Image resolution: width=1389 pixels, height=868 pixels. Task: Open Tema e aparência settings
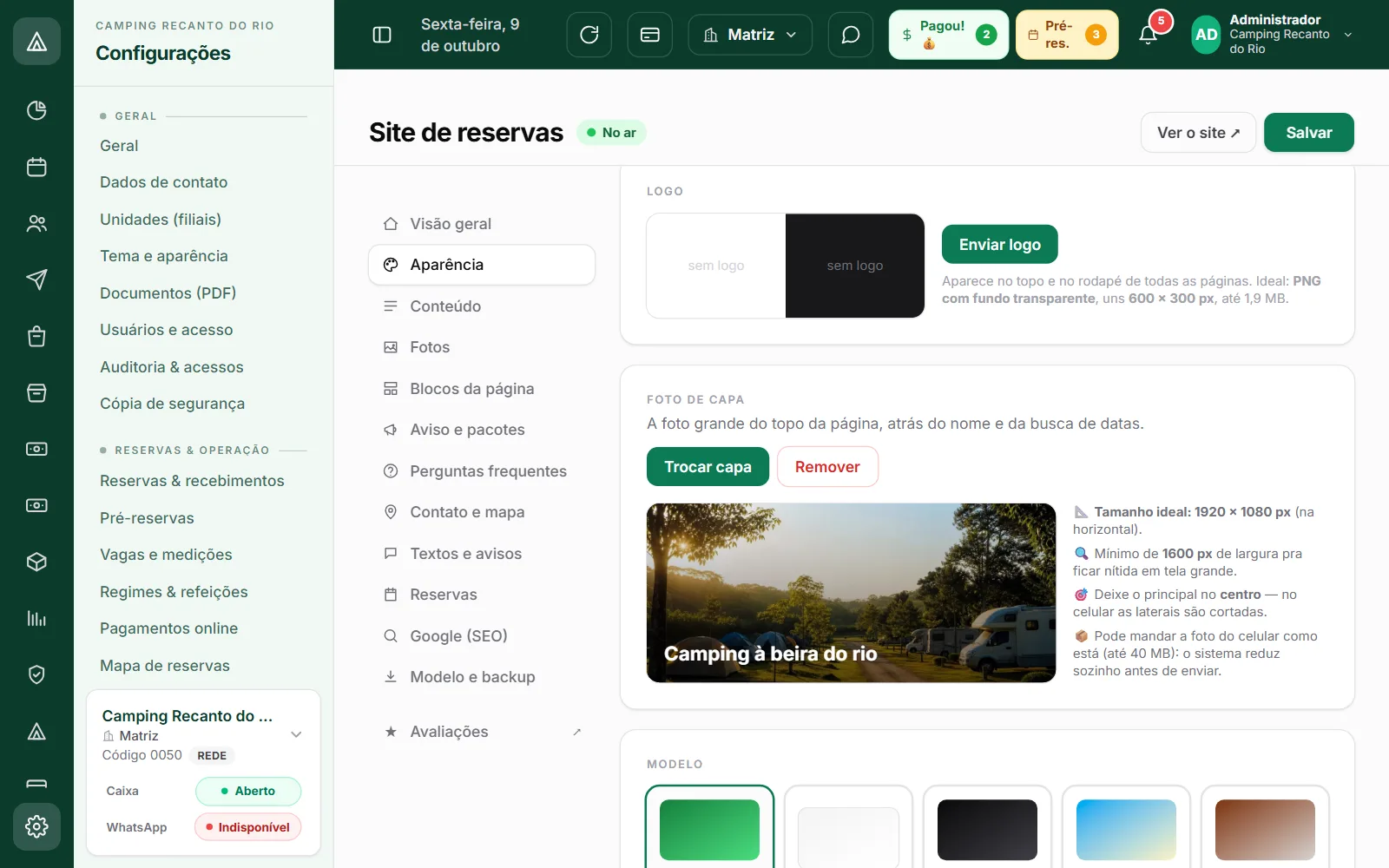(x=164, y=256)
